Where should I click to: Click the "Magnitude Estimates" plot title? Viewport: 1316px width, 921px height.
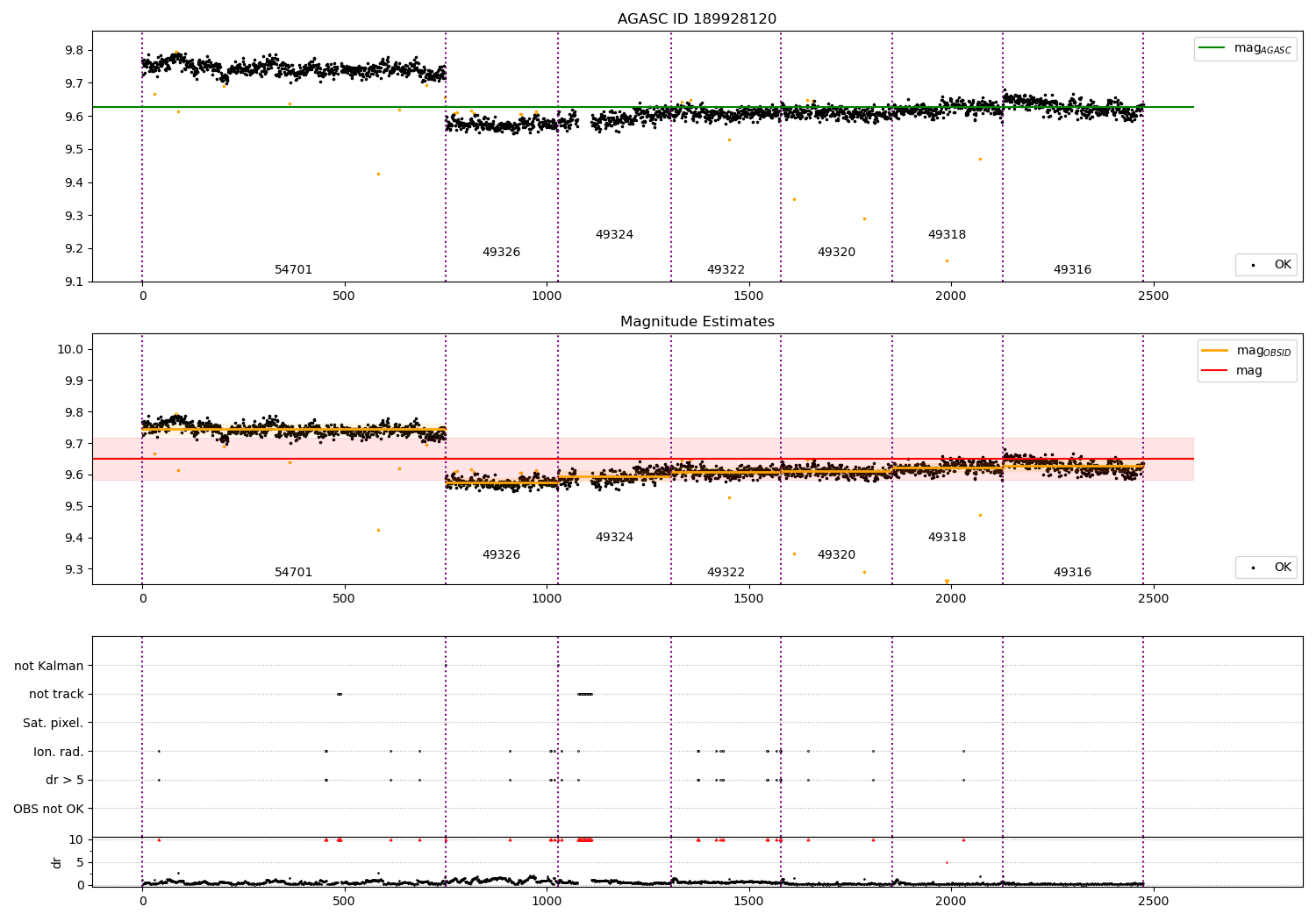[697, 322]
